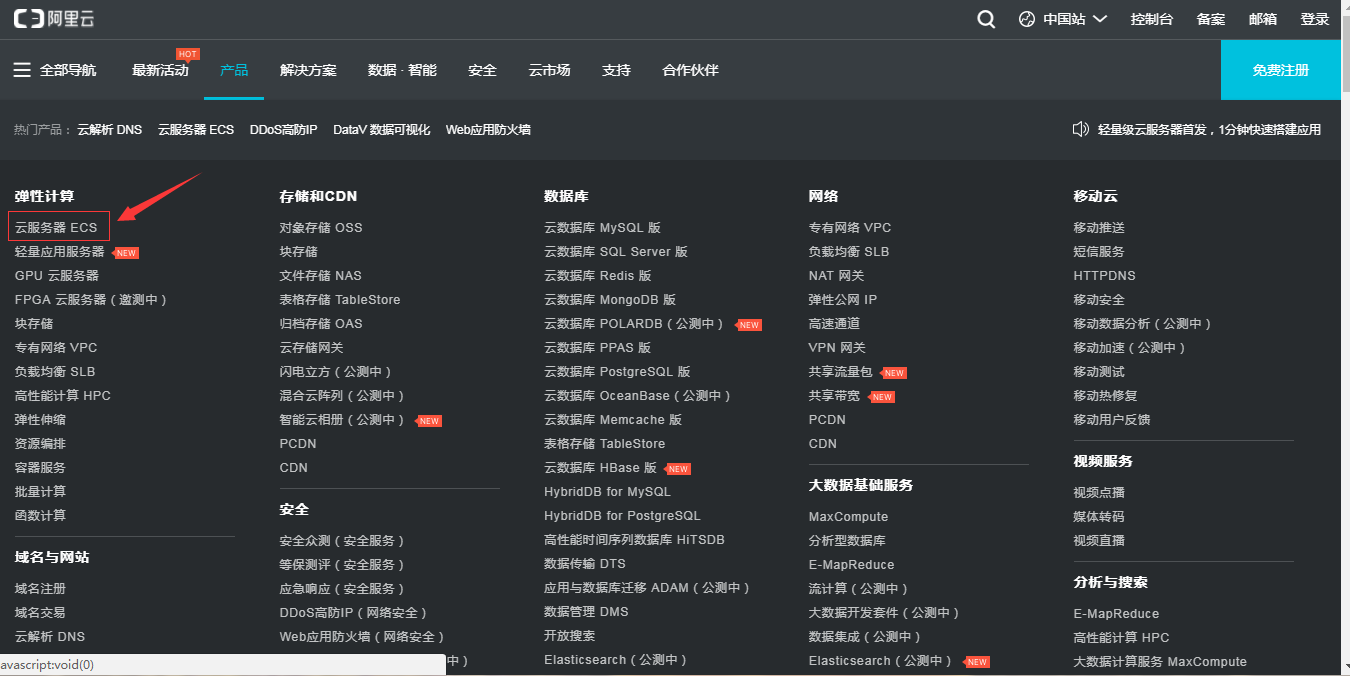1350x676 pixels.
Task: Open 弹性伸缩 product
Action: [x=40, y=420]
